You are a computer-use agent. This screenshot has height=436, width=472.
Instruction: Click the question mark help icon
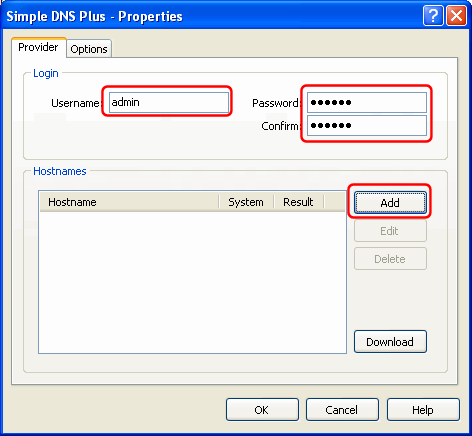pos(433,16)
